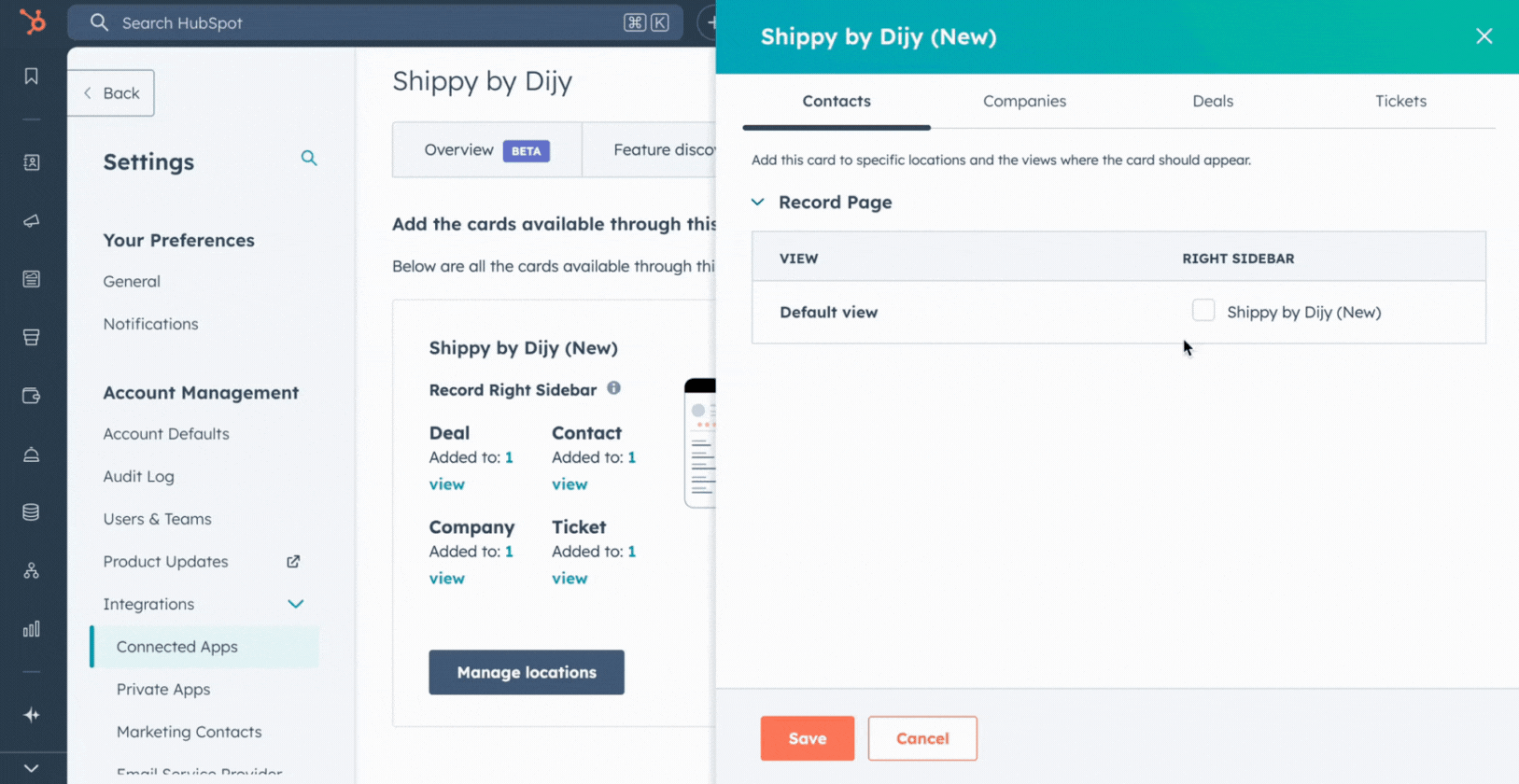
Task: Open the marketing megaphone icon
Action: tap(32, 221)
